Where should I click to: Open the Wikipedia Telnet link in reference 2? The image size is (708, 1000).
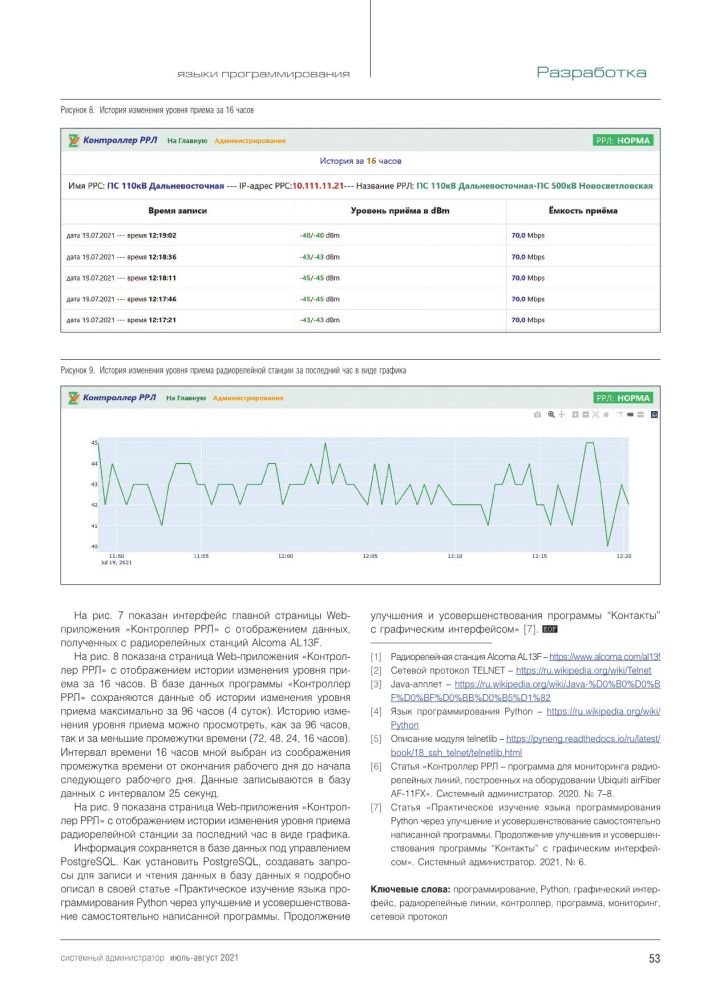tap(584, 670)
